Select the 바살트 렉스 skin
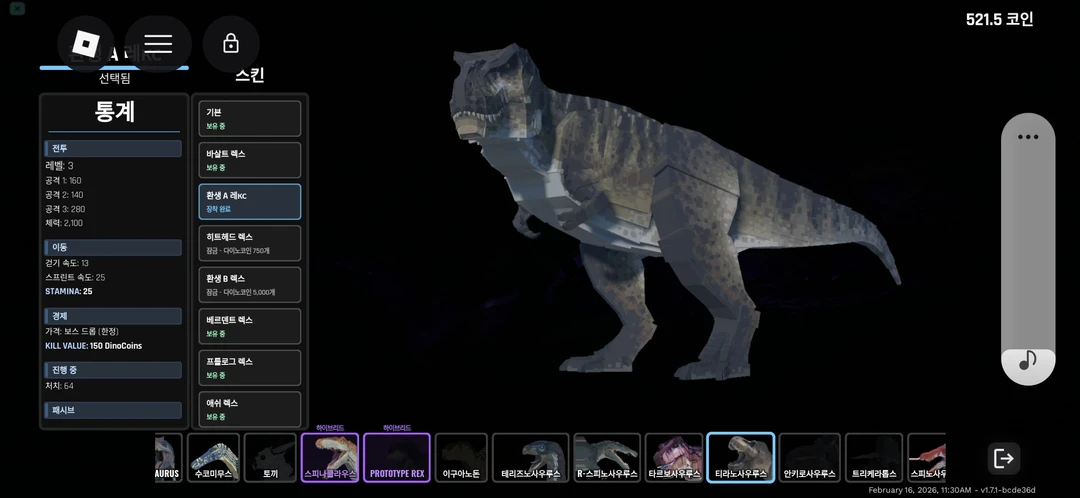 click(x=250, y=160)
